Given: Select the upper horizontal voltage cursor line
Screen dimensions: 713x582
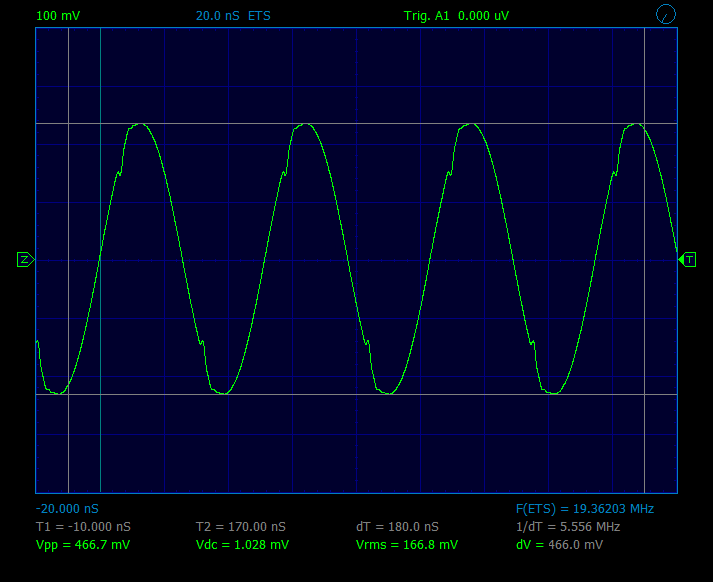Looking at the screenshot, I should point(356,123).
